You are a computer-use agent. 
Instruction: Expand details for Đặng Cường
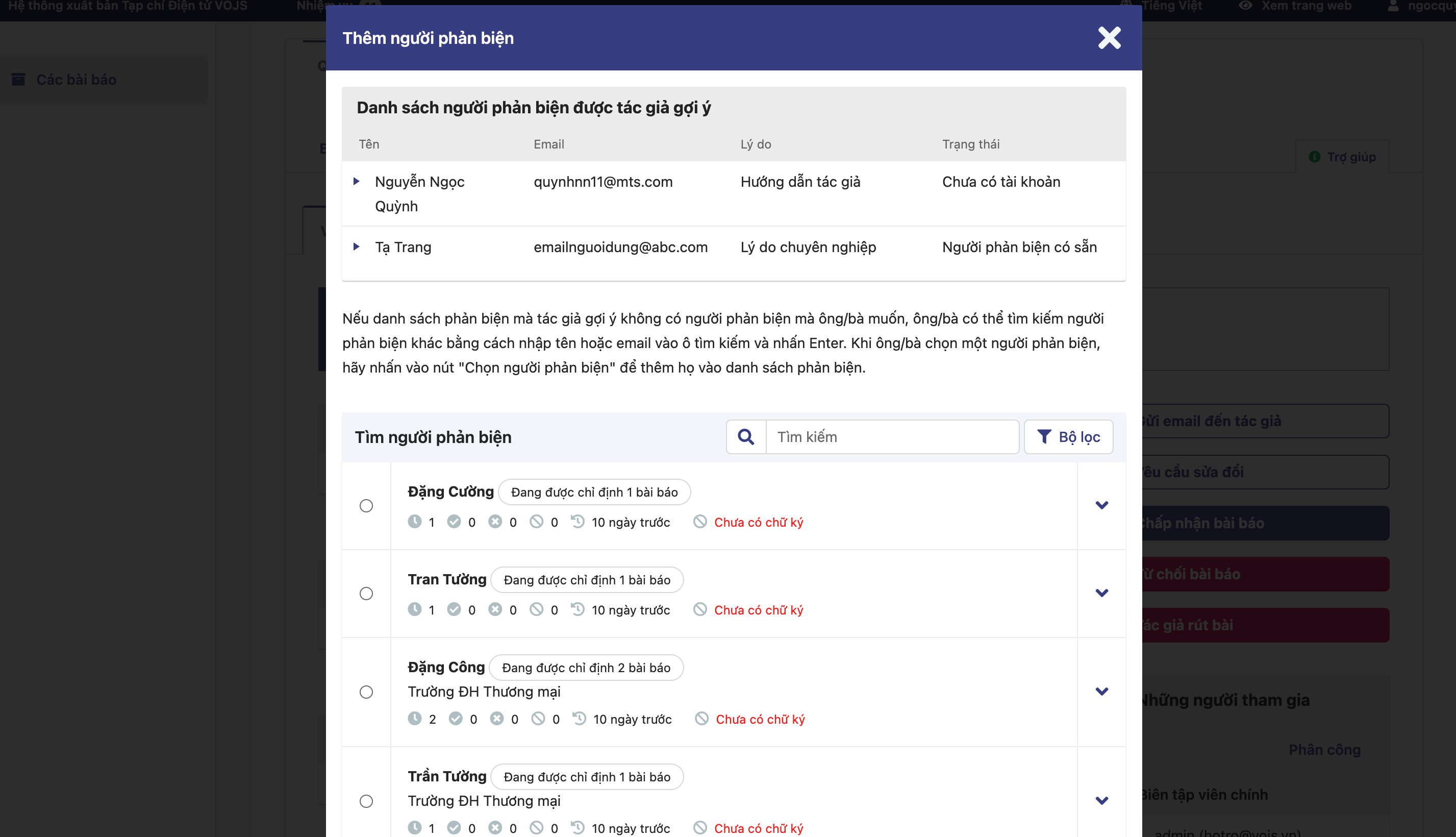tap(1101, 505)
